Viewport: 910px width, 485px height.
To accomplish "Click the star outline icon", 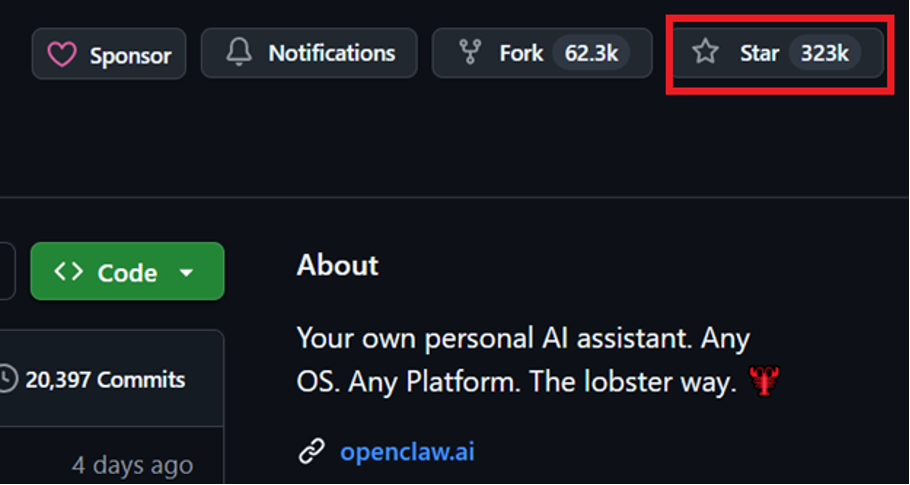I will pyautogui.click(x=706, y=53).
